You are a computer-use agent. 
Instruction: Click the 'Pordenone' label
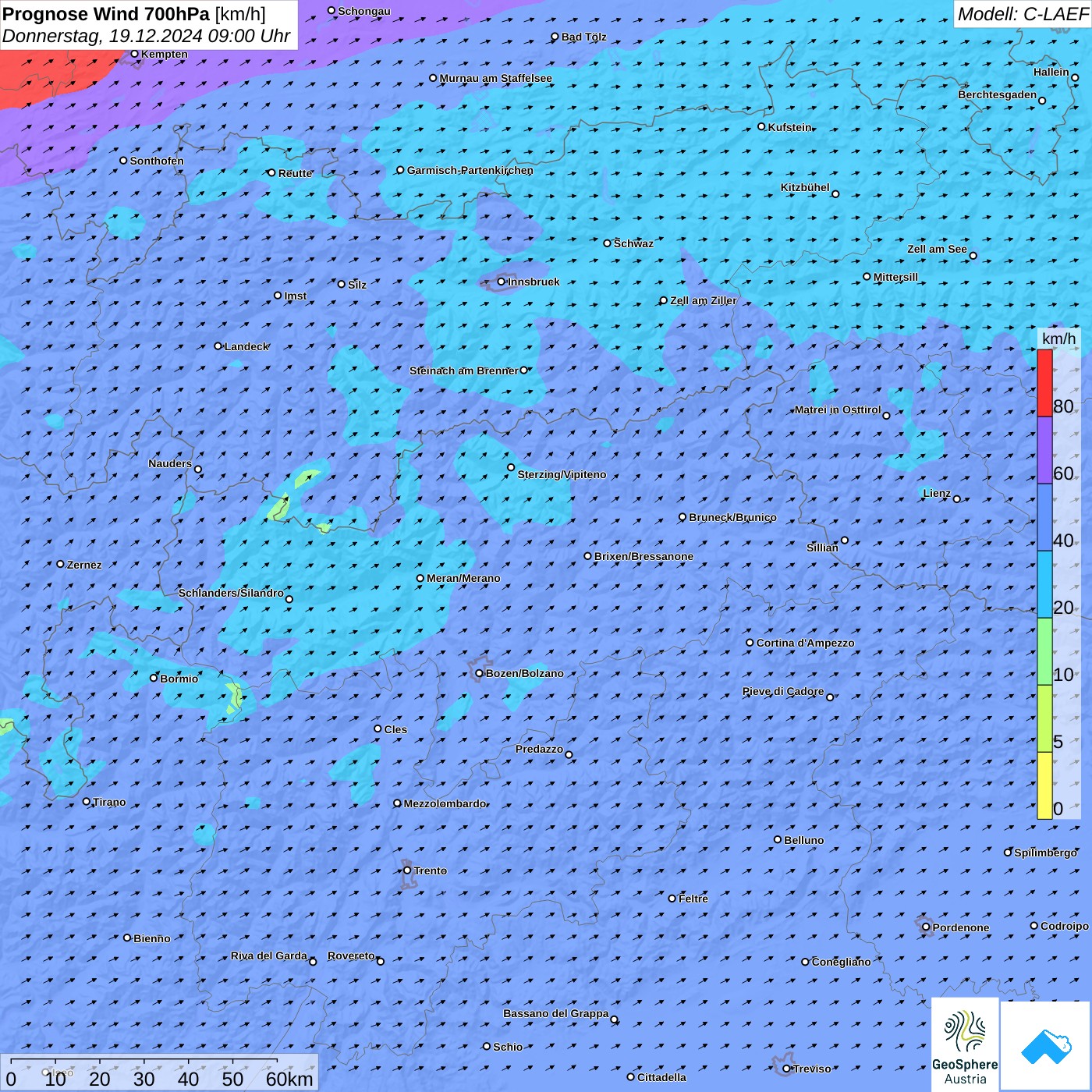coord(961,927)
